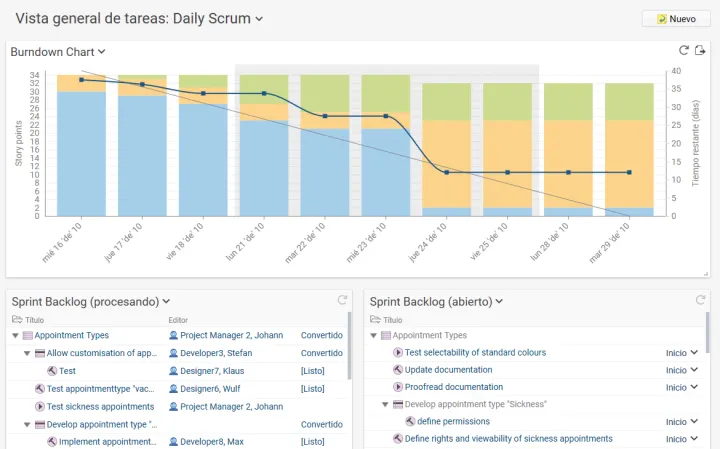Viewport: 720px width, 449px height.
Task: Click the Proofread documentation play icon
Action: pos(398,387)
